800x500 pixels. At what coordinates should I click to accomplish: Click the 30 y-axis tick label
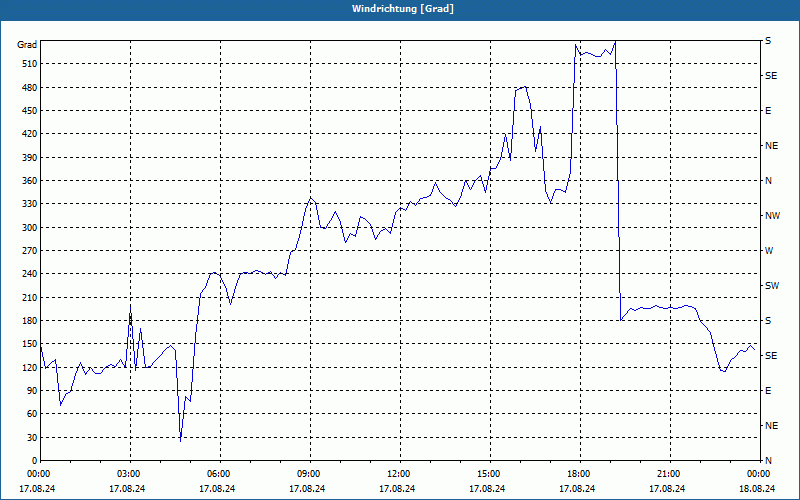(31, 437)
